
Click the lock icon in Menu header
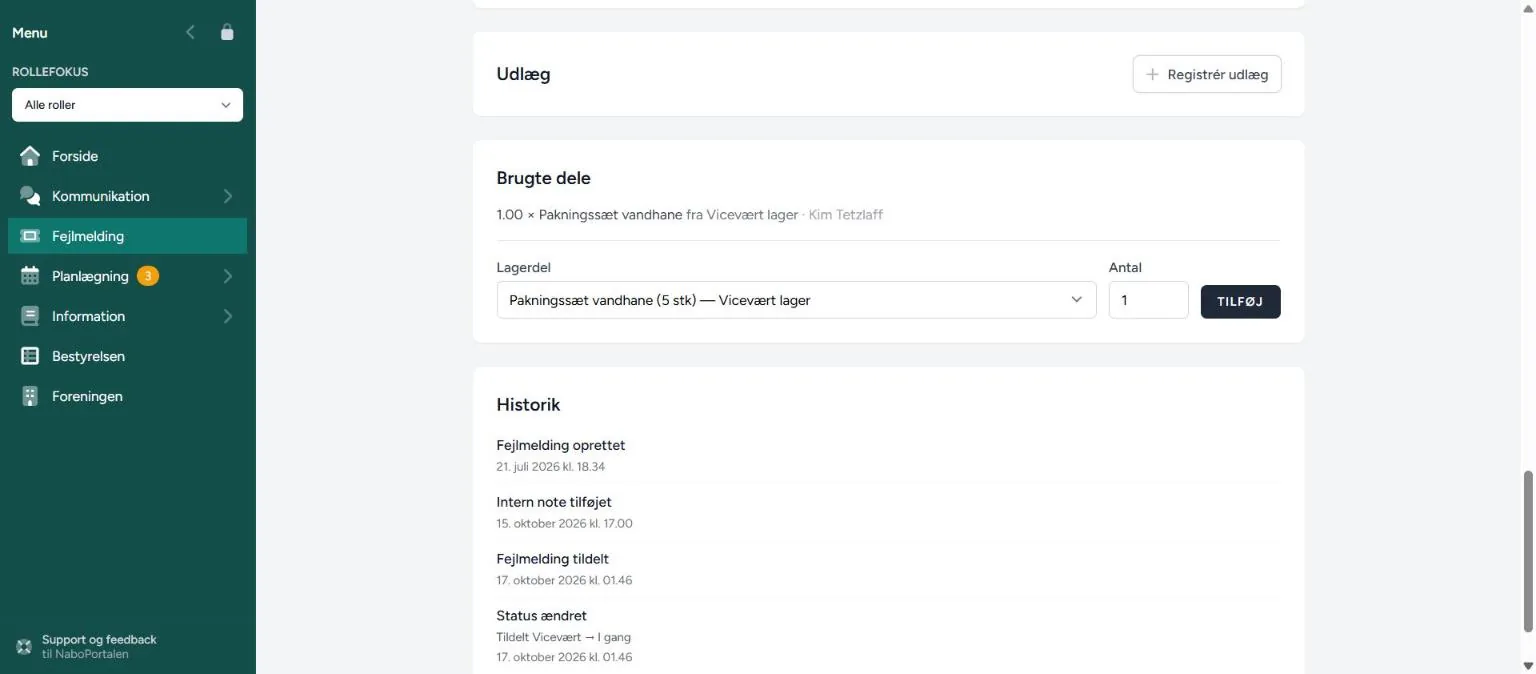pyautogui.click(x=227, y=32)
